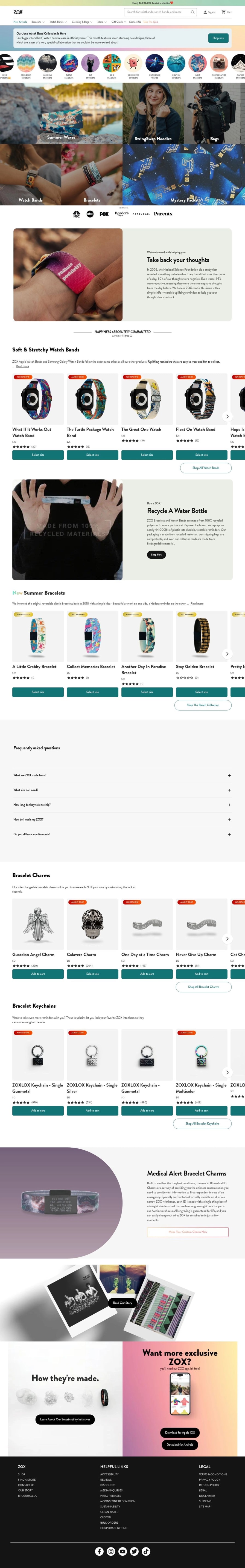Click Make Your Custom Charm Now button
The height and width of the screenshot is (1568, 245).
(188, 1231)
